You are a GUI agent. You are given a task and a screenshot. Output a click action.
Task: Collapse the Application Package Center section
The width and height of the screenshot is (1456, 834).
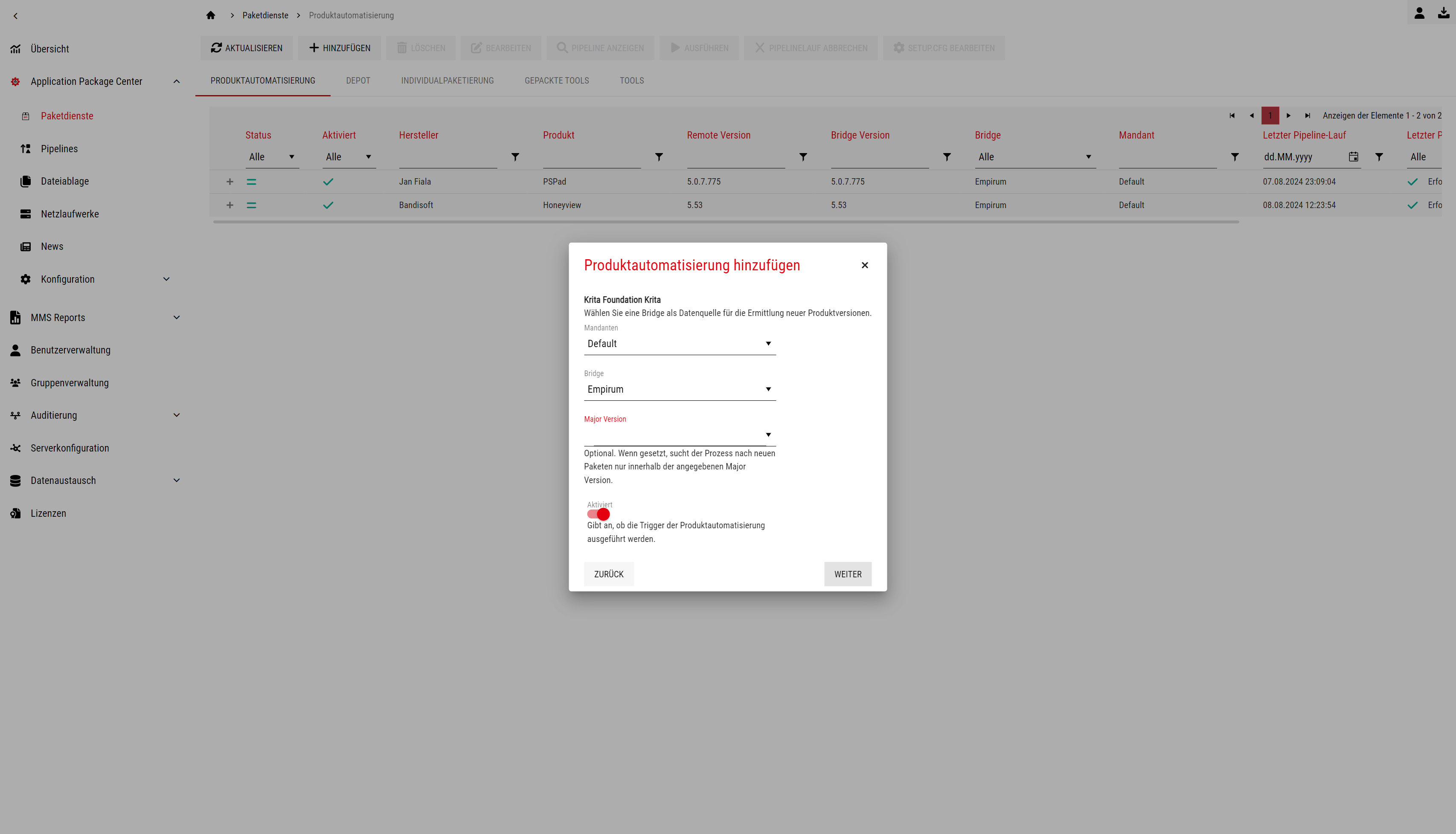(x=177, y=81)
